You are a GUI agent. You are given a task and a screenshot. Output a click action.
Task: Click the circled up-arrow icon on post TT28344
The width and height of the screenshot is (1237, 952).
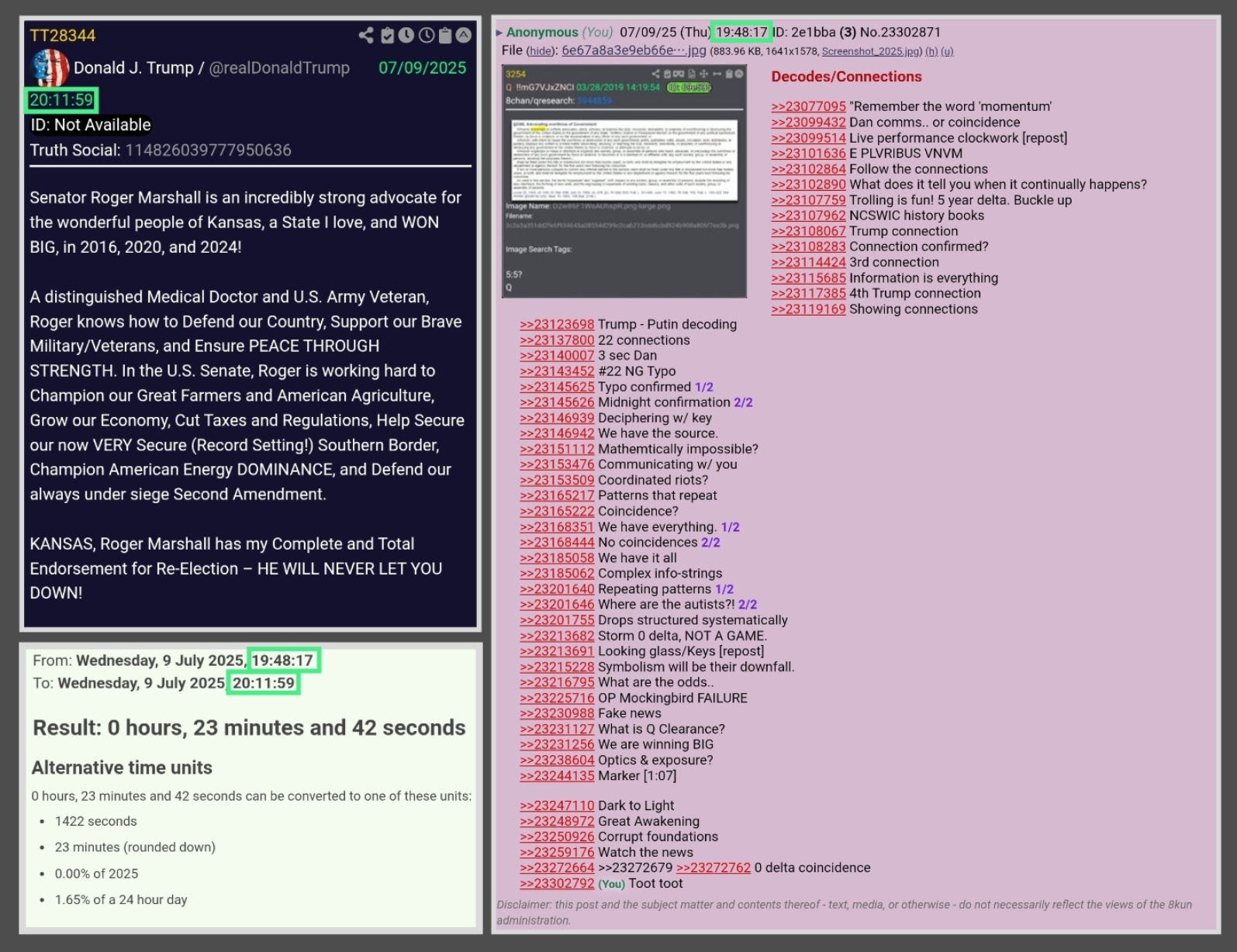(464, 35)
